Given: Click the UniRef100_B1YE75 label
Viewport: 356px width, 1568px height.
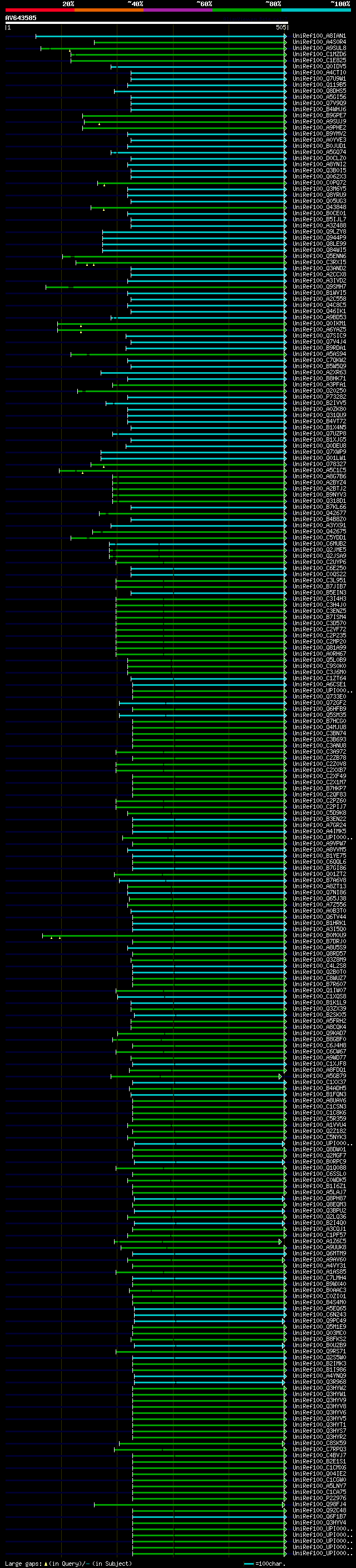Looking at the screenshot, I should [319, 856].
